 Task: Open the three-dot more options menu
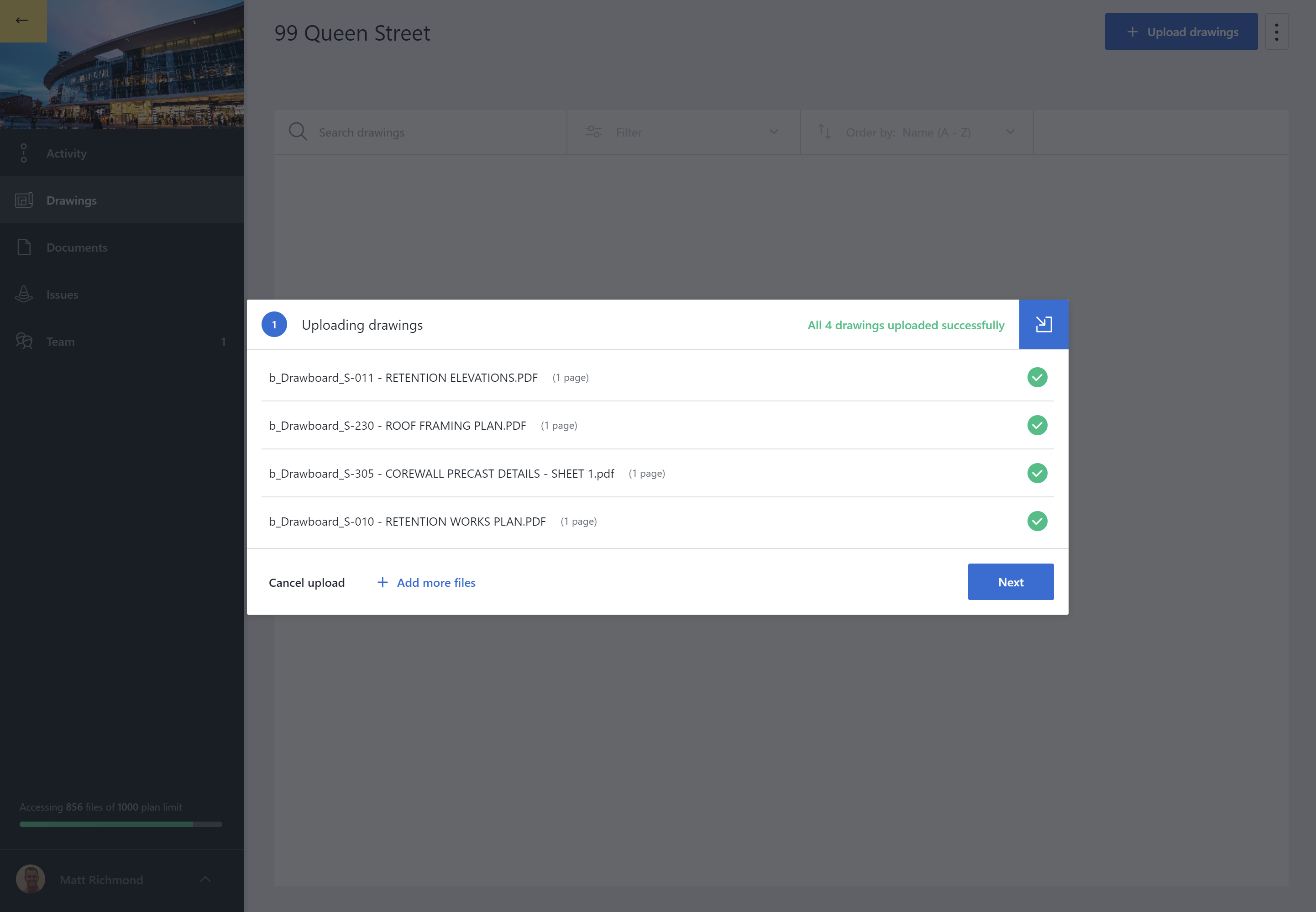click(x=1276, y=32)
